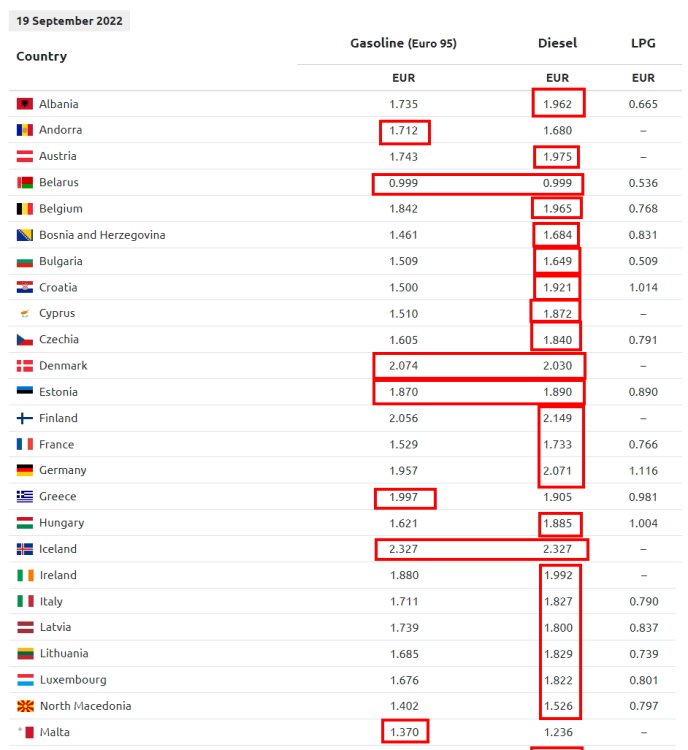Screen dimensions: 688x750
Task: Click the North Macedonia flag icon
Action: point(25,706)
